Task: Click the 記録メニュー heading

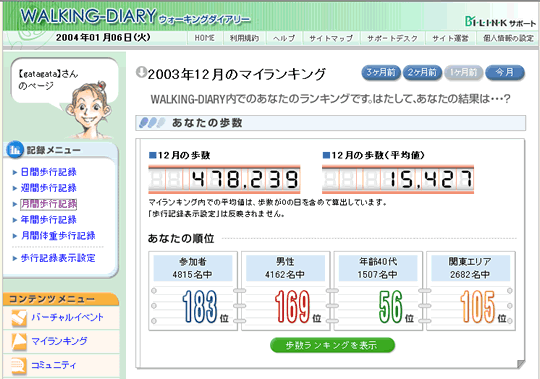Action: point(54,150)
